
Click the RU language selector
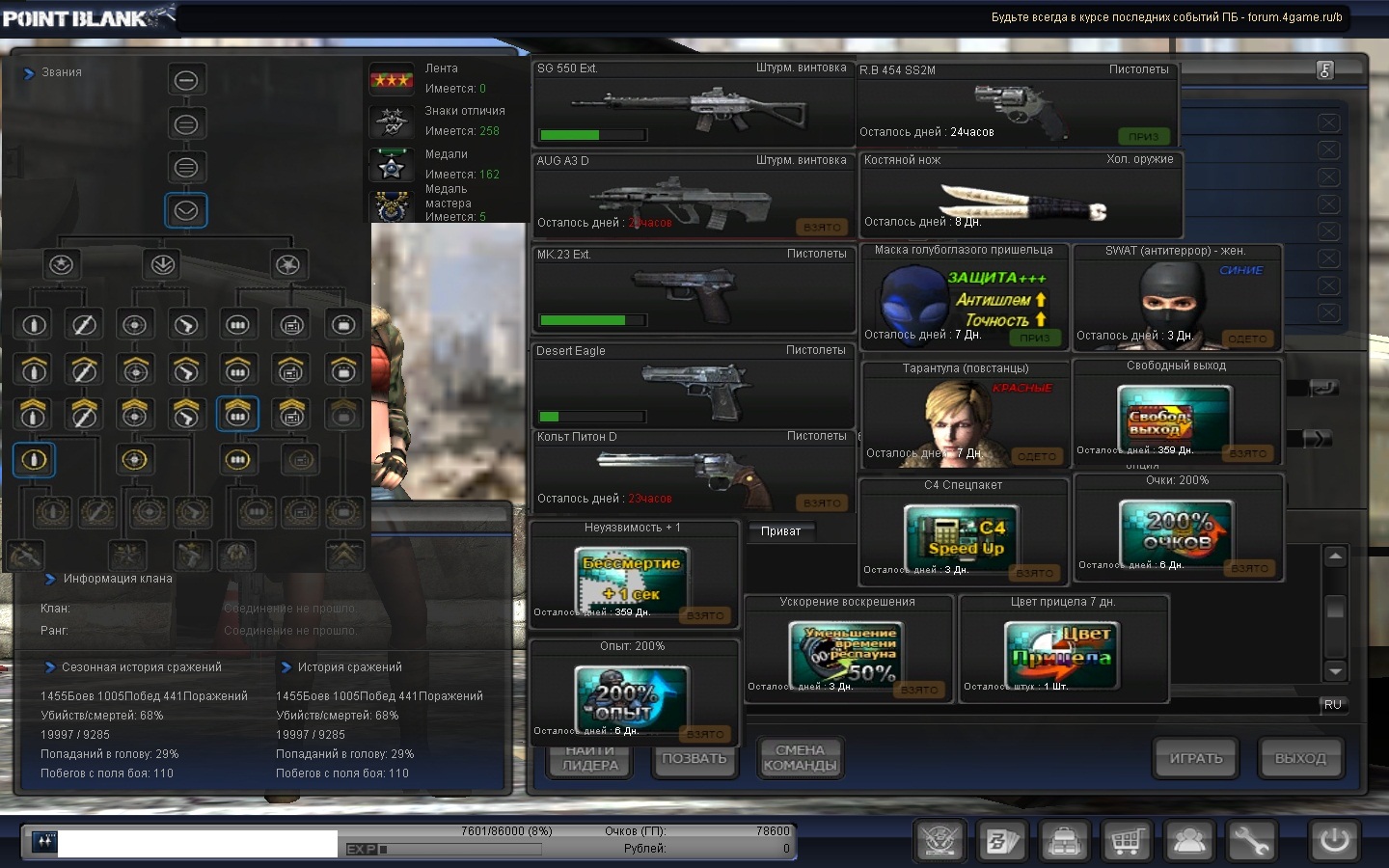[x=1332, y=705]
